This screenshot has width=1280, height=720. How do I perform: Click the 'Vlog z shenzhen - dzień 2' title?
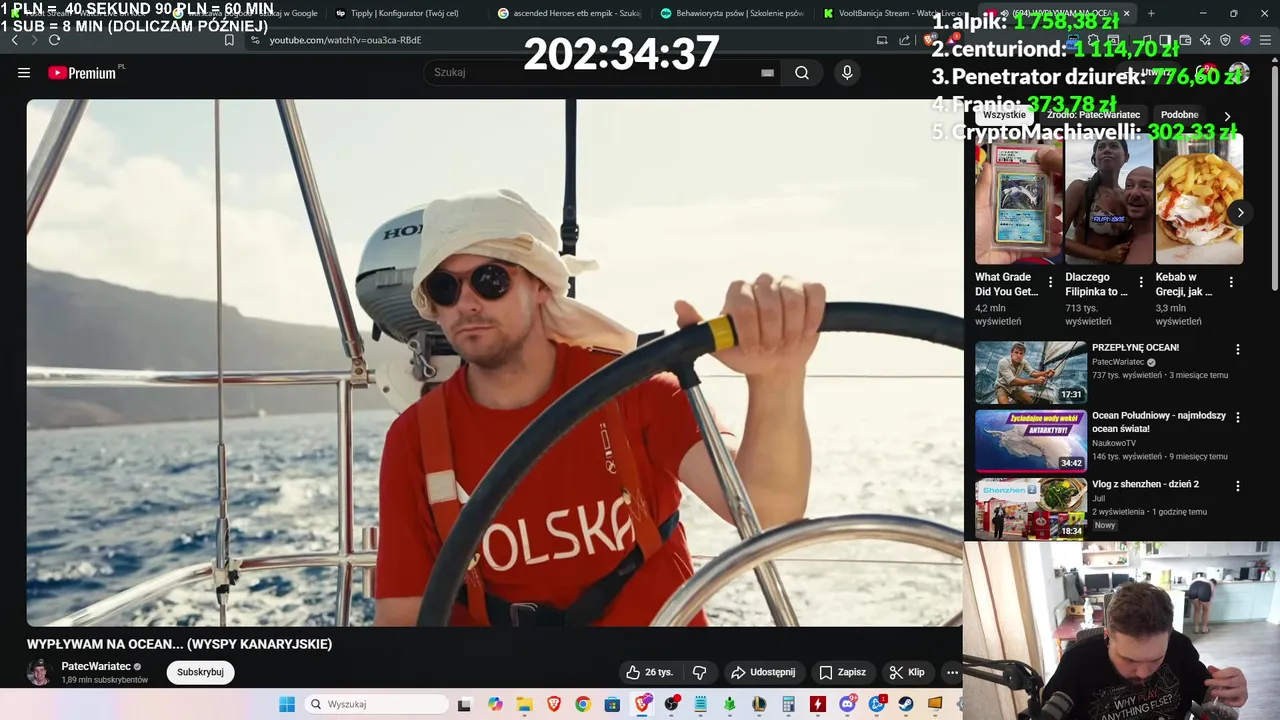click(x=1145, y=485)
